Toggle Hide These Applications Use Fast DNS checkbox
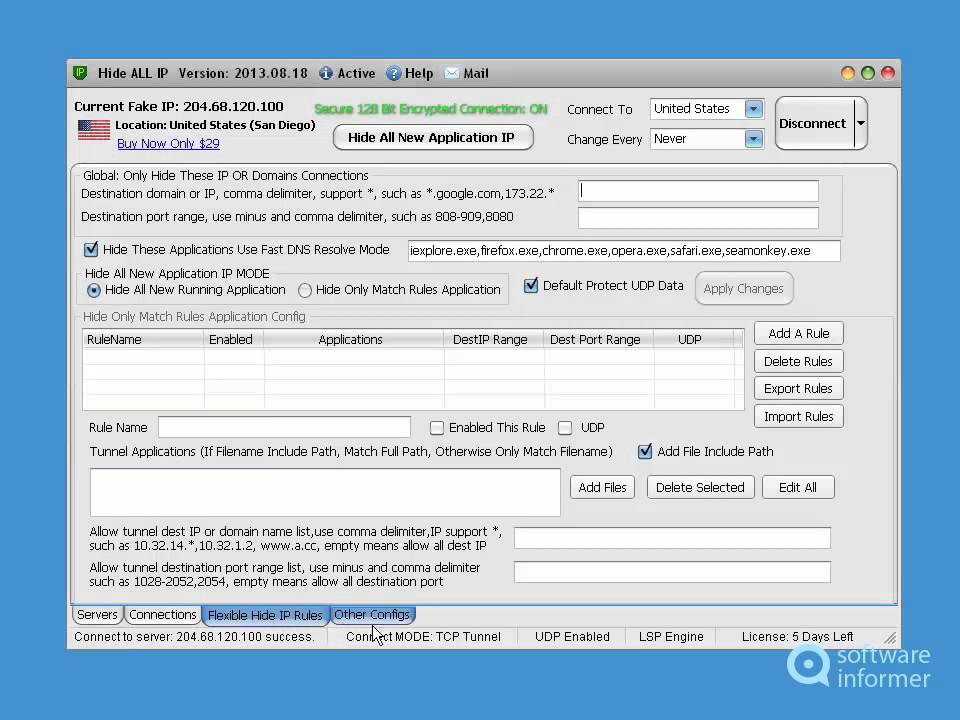Image resolution: width=960 pixels, height=720 pixels. [x=91, y=249]
